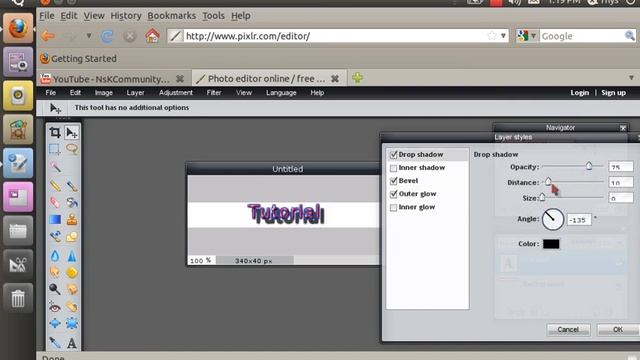The width and height of the screenshot is (640, 360).
Task: Open URL bar history dropdown
Action: pyautogui.click(x=503, y=36)
